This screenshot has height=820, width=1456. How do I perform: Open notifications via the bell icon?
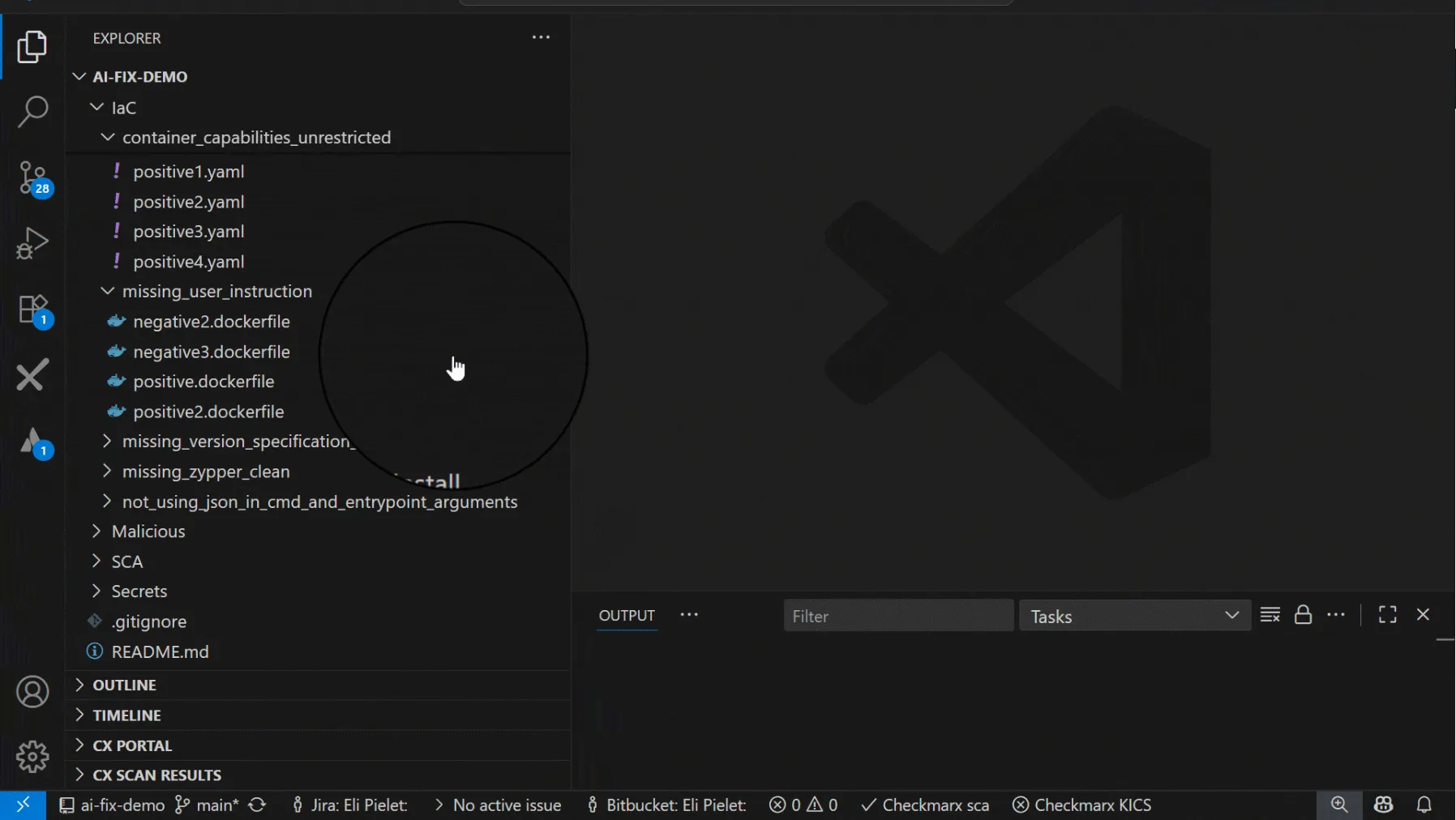(1424, 805)
